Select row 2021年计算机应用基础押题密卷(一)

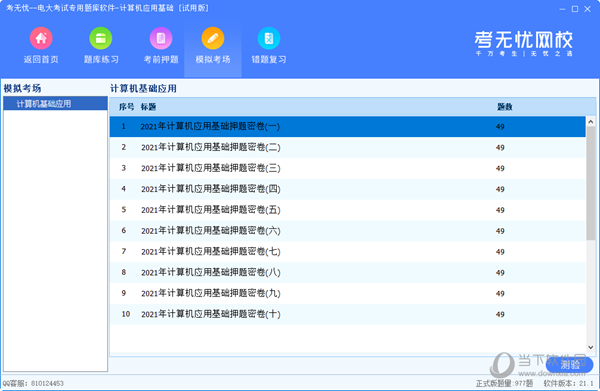point(347,127)
